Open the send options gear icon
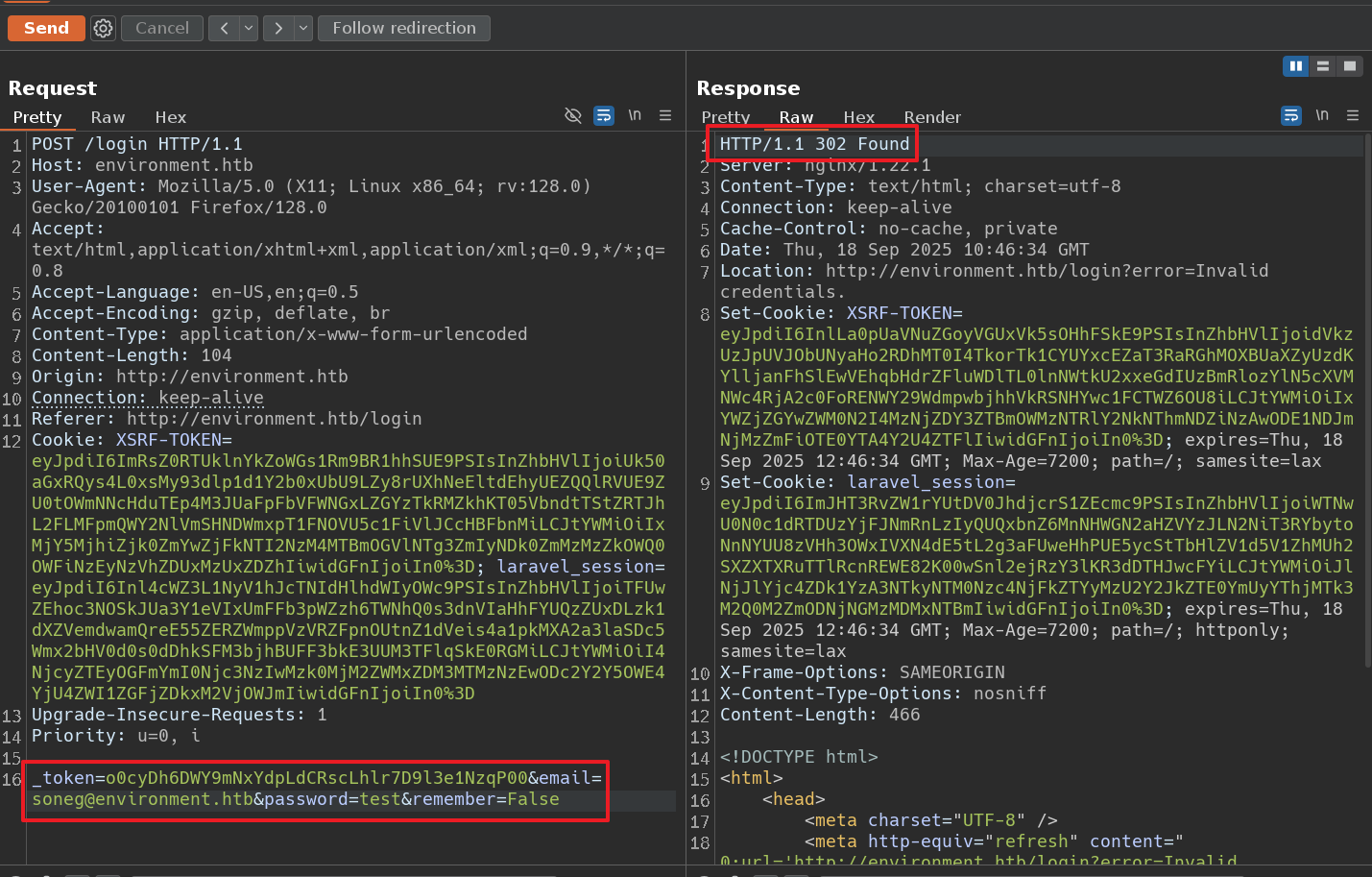This screenshot has width=1372, height=877. 103,28
